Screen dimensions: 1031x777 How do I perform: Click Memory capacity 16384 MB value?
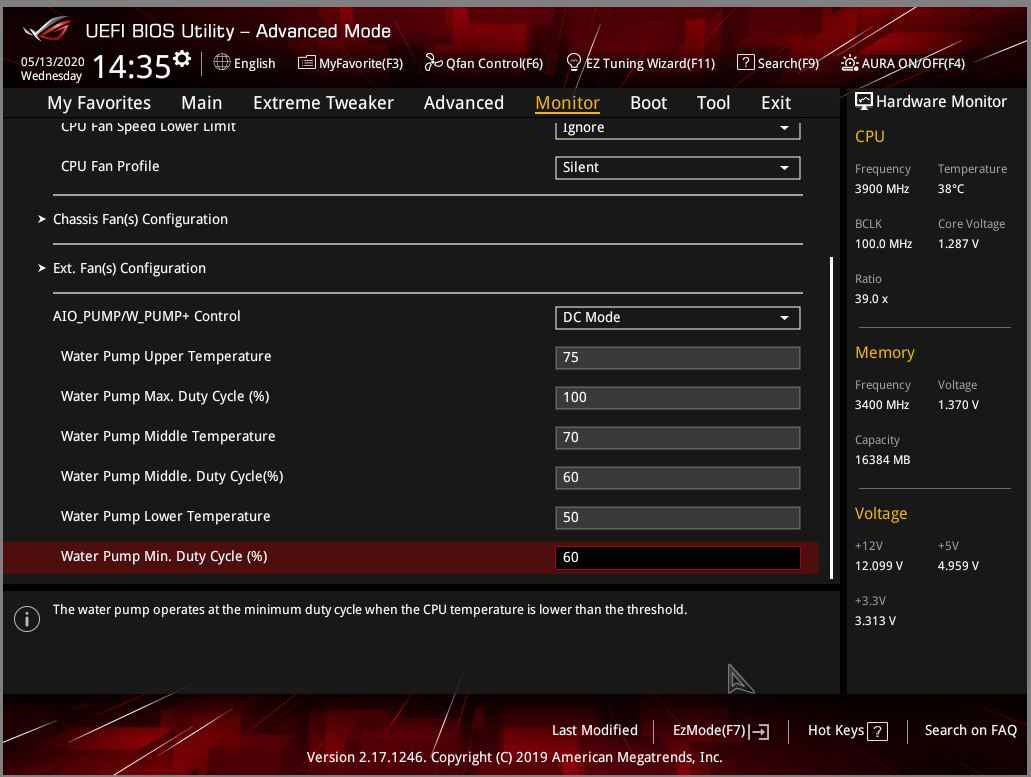pos(882,460)
